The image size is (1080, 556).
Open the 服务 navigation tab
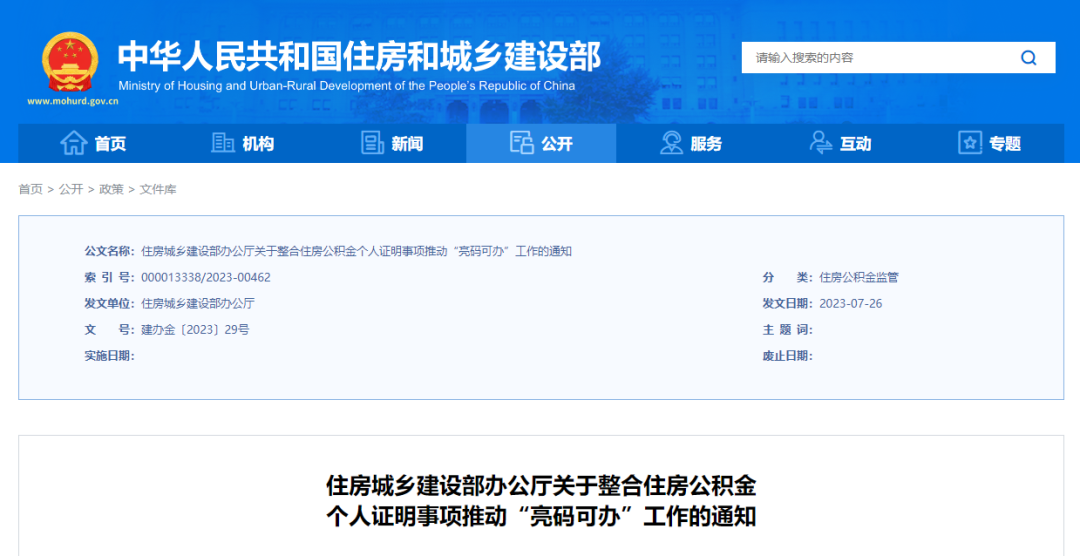click(691, 143)
